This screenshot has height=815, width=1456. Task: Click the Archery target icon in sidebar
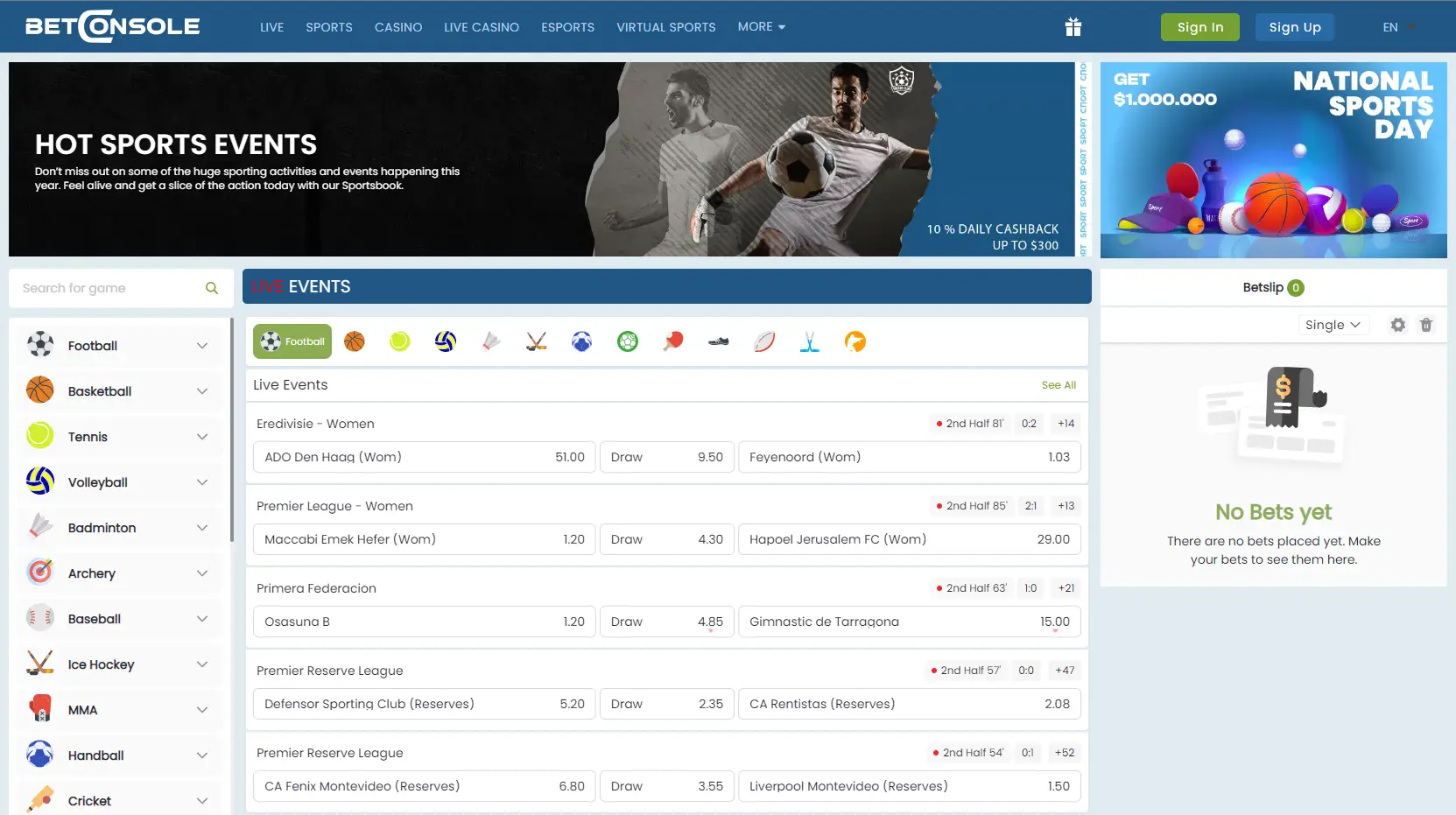pos(40,573)
